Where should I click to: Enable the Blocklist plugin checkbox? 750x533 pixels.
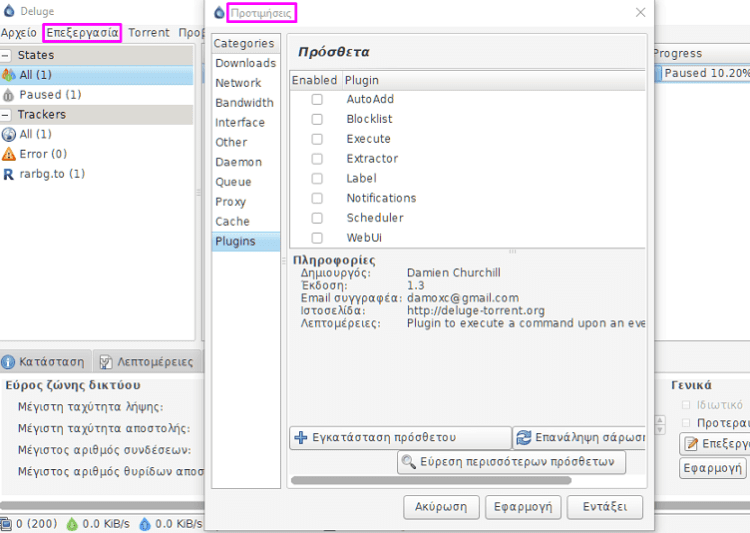[317, 119]
